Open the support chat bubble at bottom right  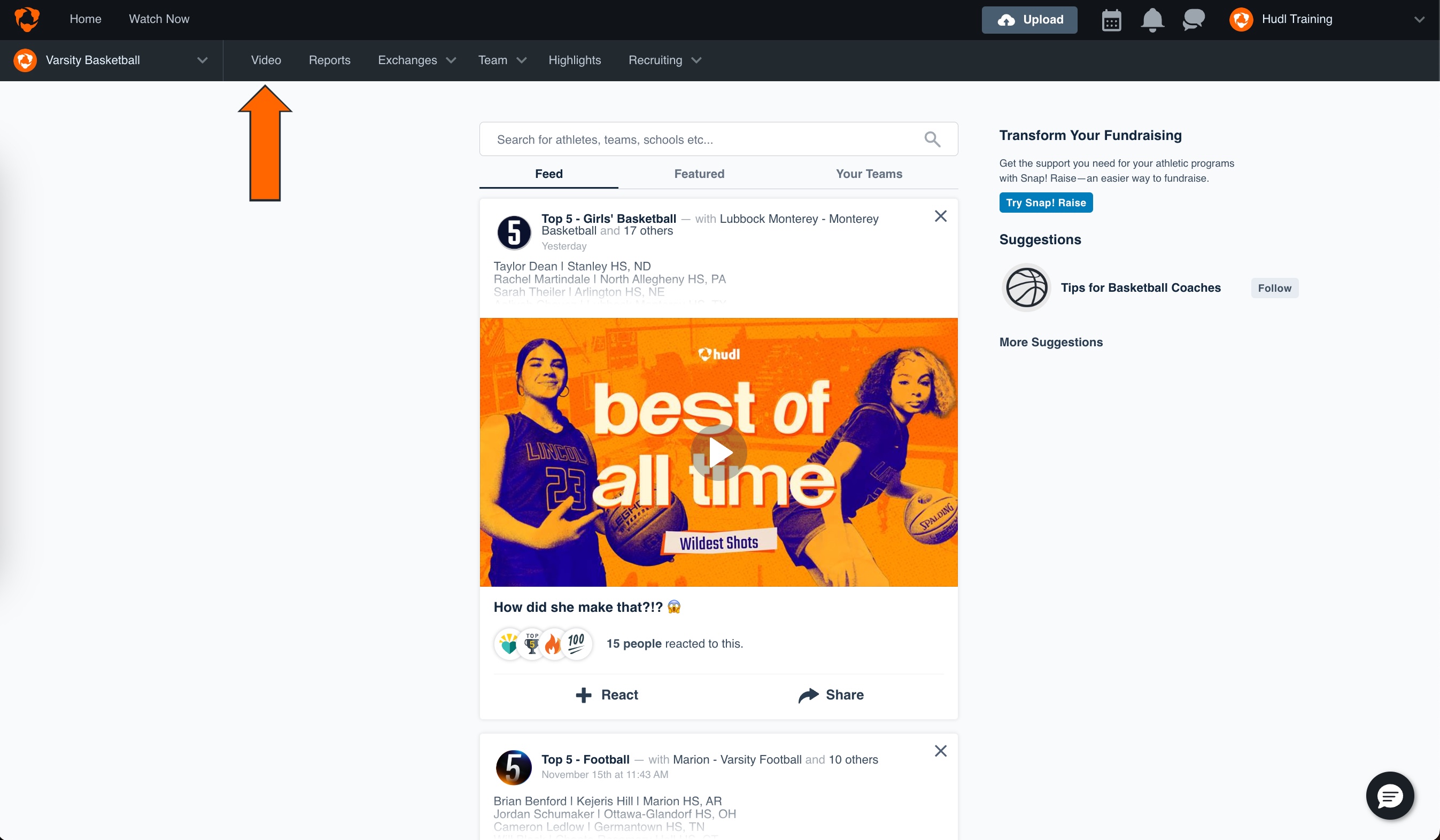tap(1389, 796)
